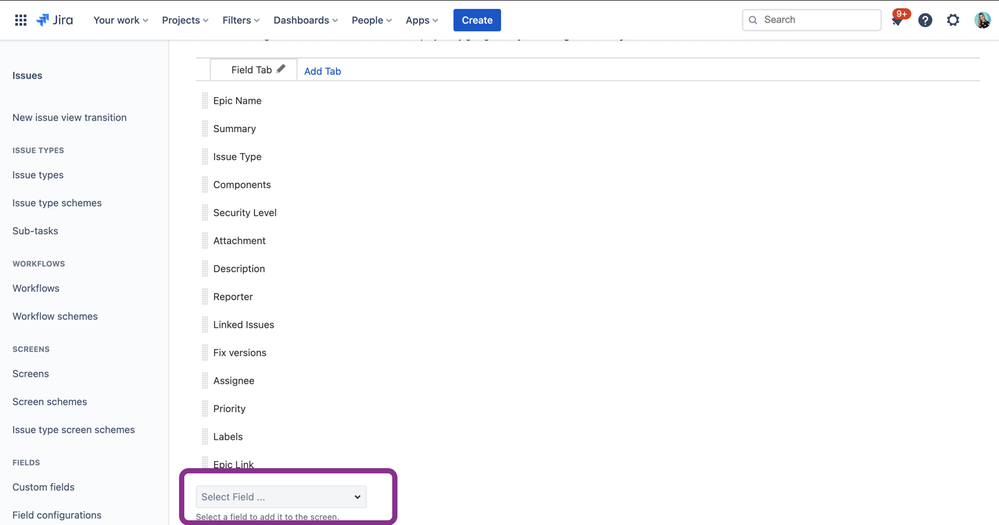Click the drag handle beside Epic Name

[x=205, y=100]
